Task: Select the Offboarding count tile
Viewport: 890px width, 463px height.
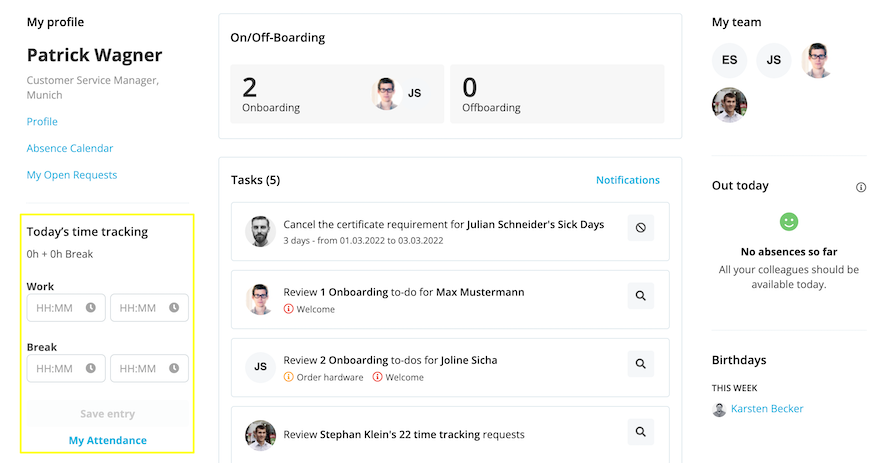Action: coord(556,94)
